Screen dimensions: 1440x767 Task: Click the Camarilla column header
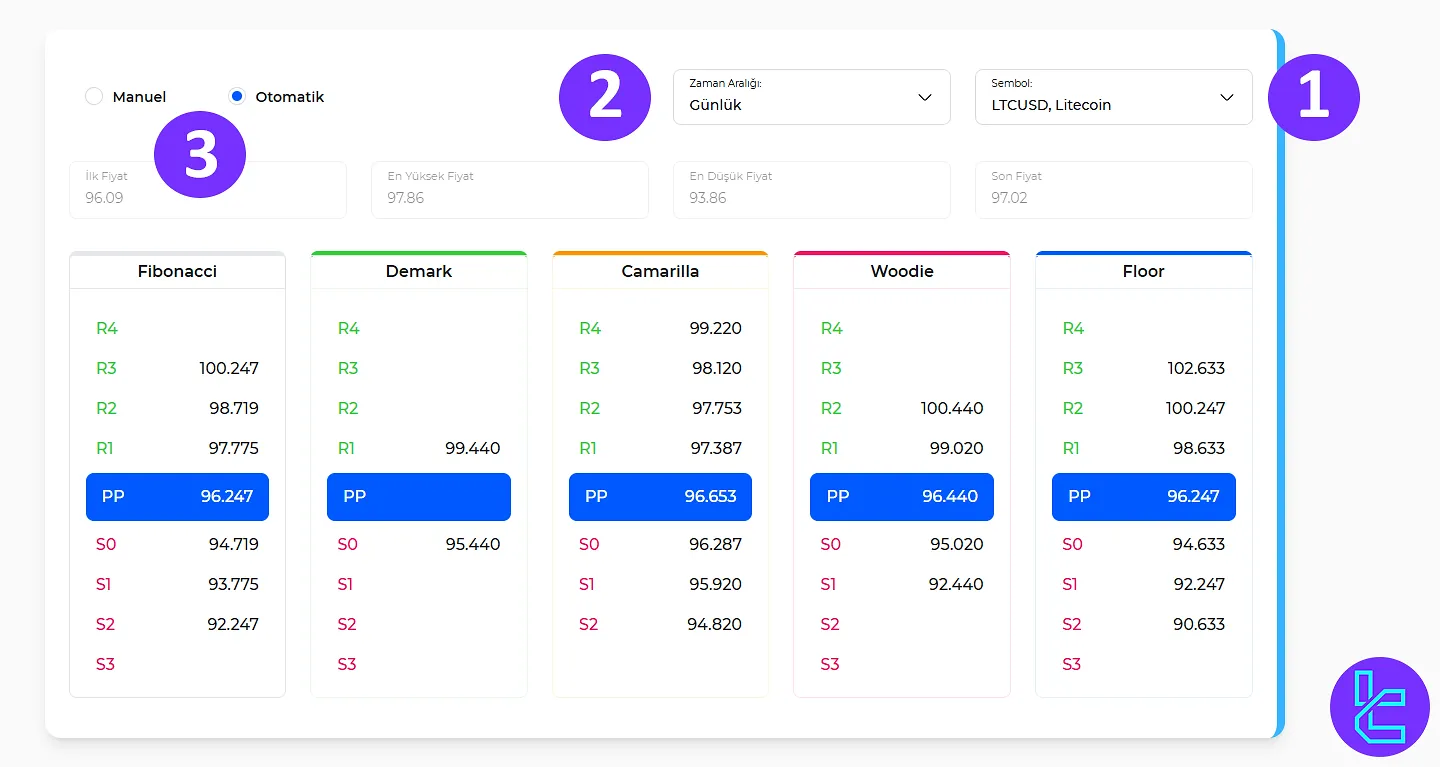660,271
